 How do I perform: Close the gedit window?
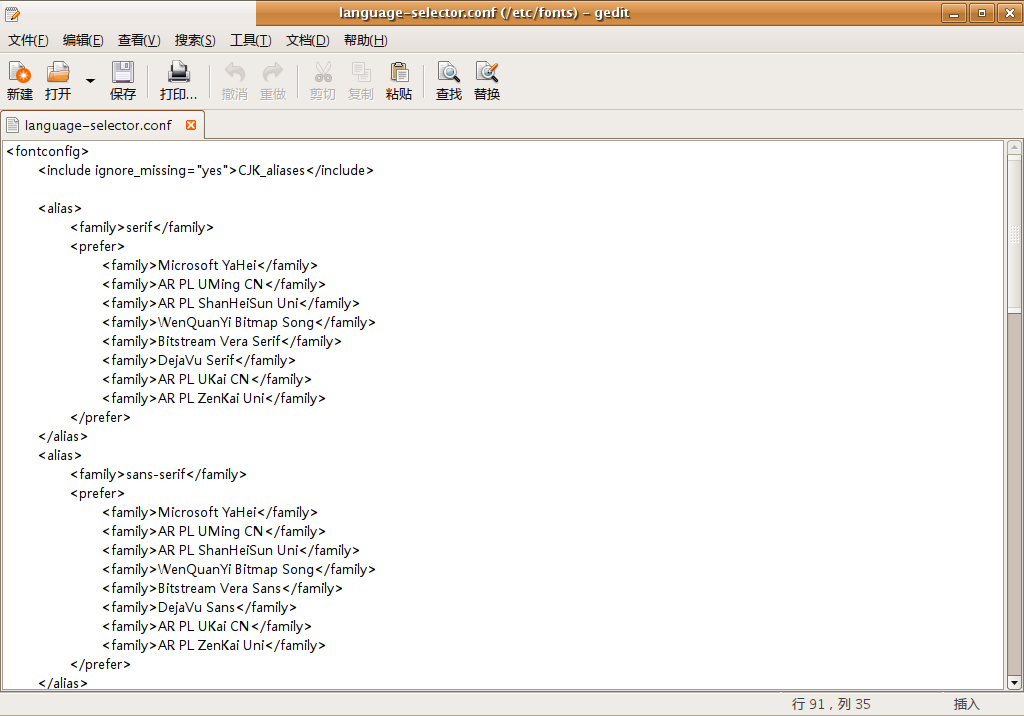[1010, 13]
